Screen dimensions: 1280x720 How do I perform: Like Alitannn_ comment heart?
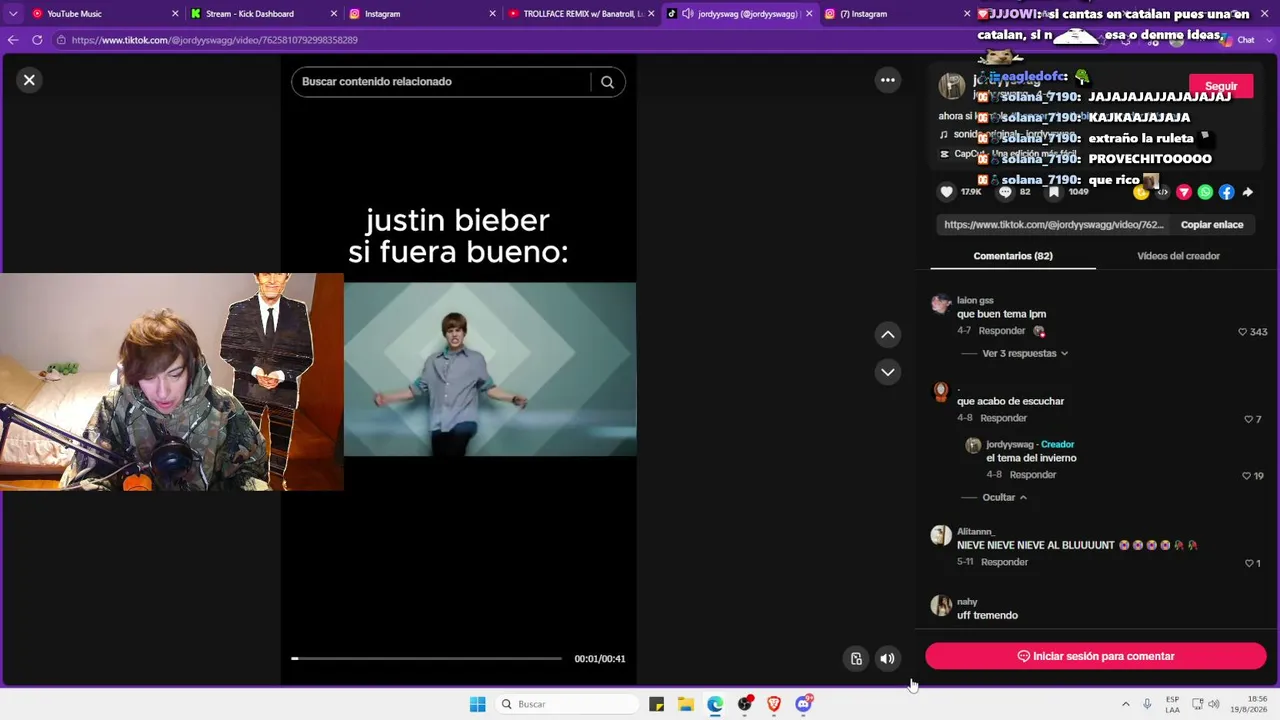(x=1248, y=563)
